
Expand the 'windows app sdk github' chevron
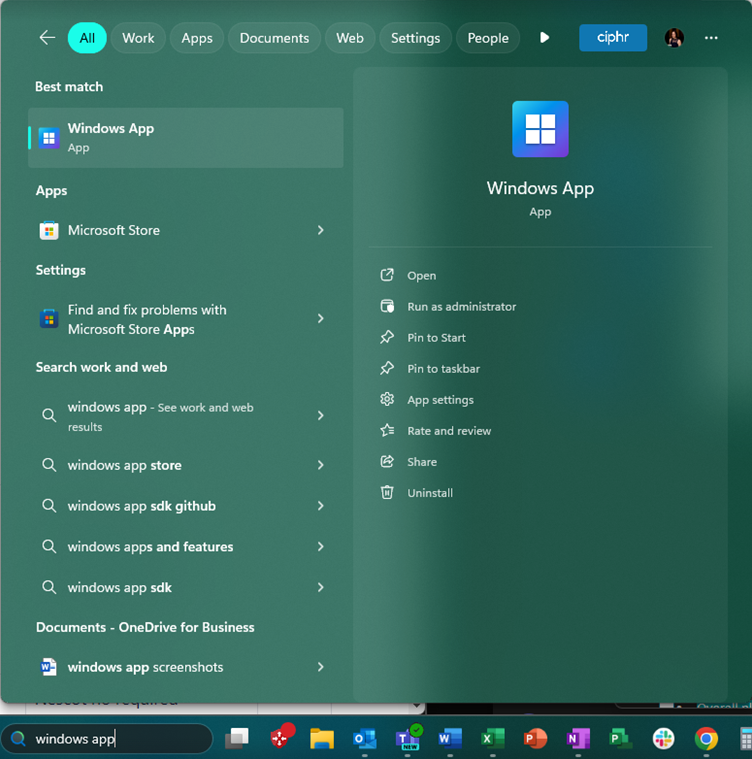tap(320, 506)
